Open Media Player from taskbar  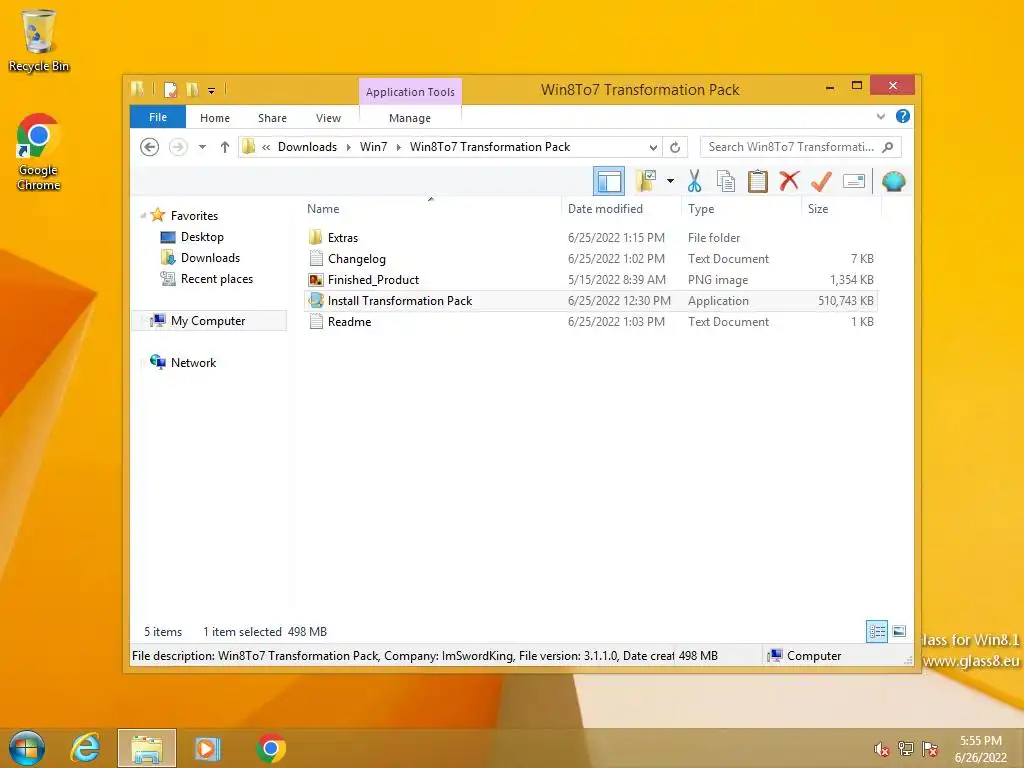pos(207,748)
